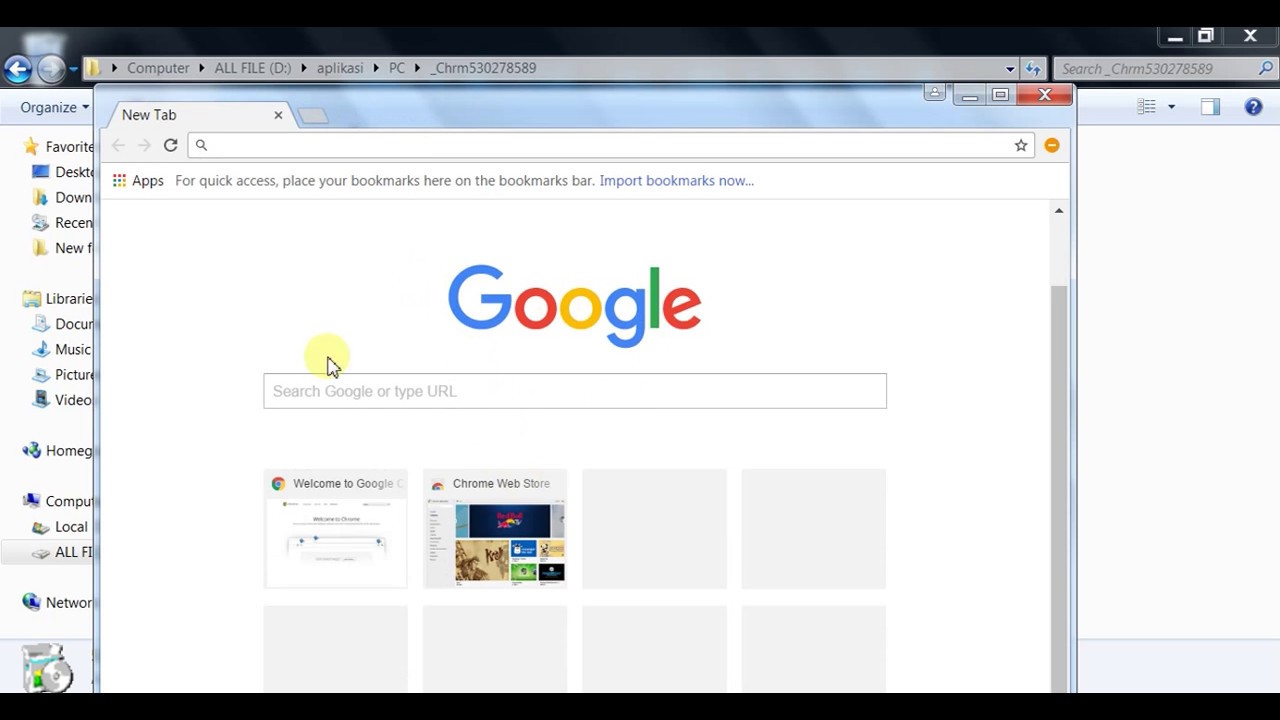
Task: Select Homegroup in Explorer sidebar
Action: (x=58, y=450)
